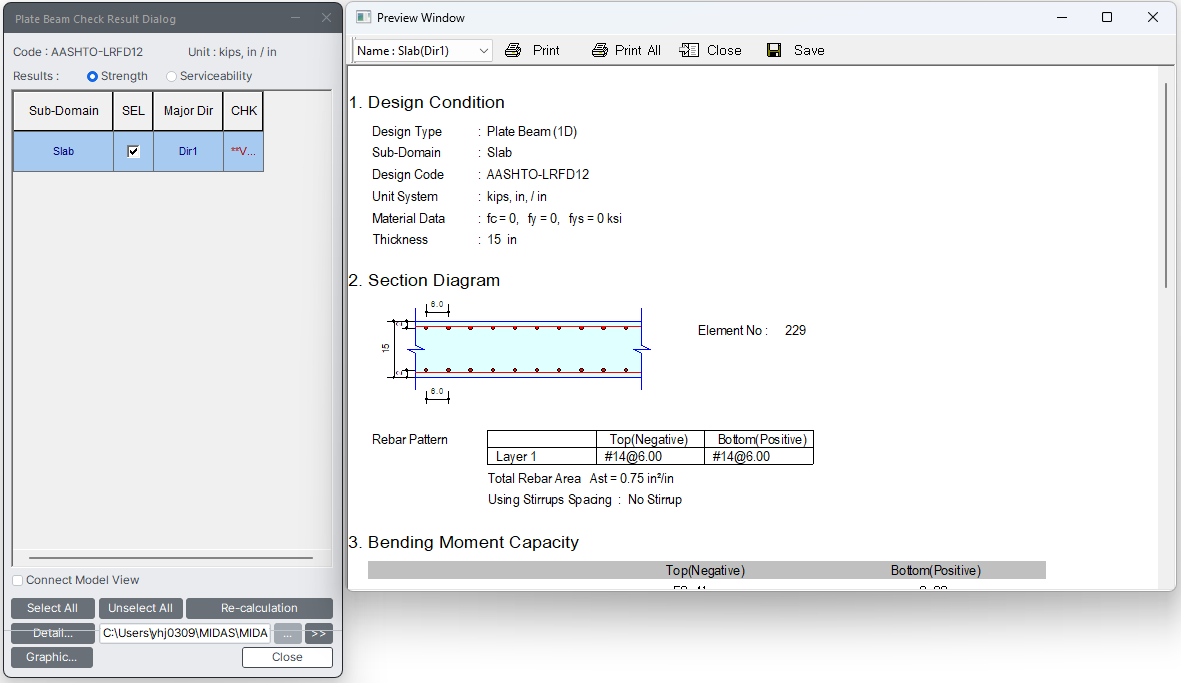This screenshot has height=683, width=1181.
Task: Click the Close icon in Preview toolbar
Action: [x=689, y=50]
